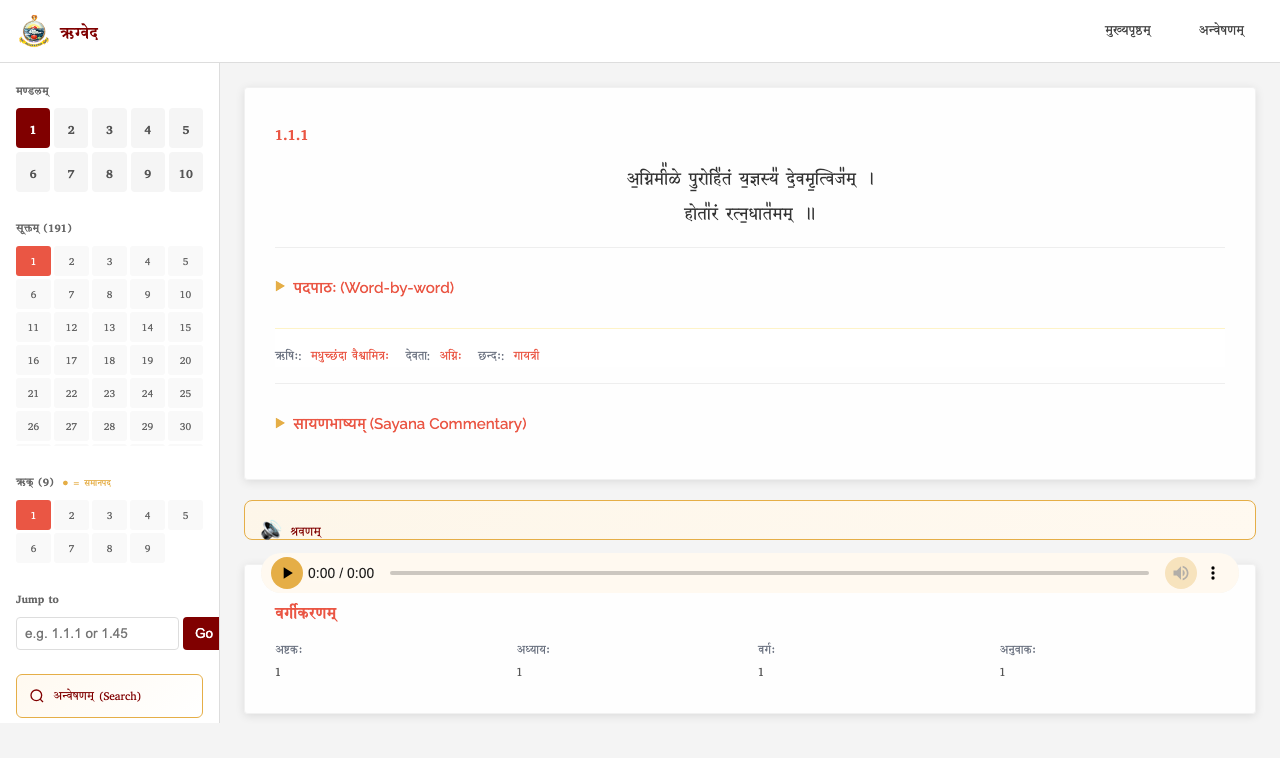
Task: Play the verse audio recording
Action: pos(287,573)
